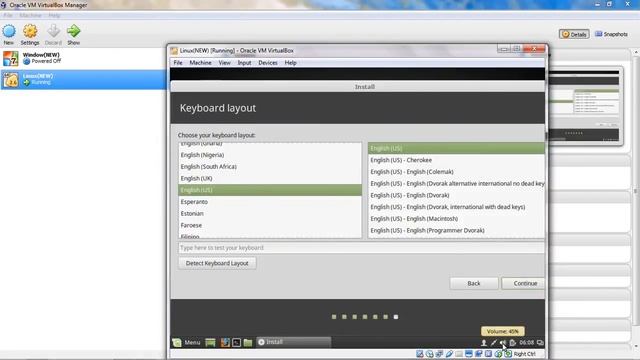Select English (US) - Cherokee variant
Image resolution: width=640 pixels, height=360 pixels.
click(456, 160)
